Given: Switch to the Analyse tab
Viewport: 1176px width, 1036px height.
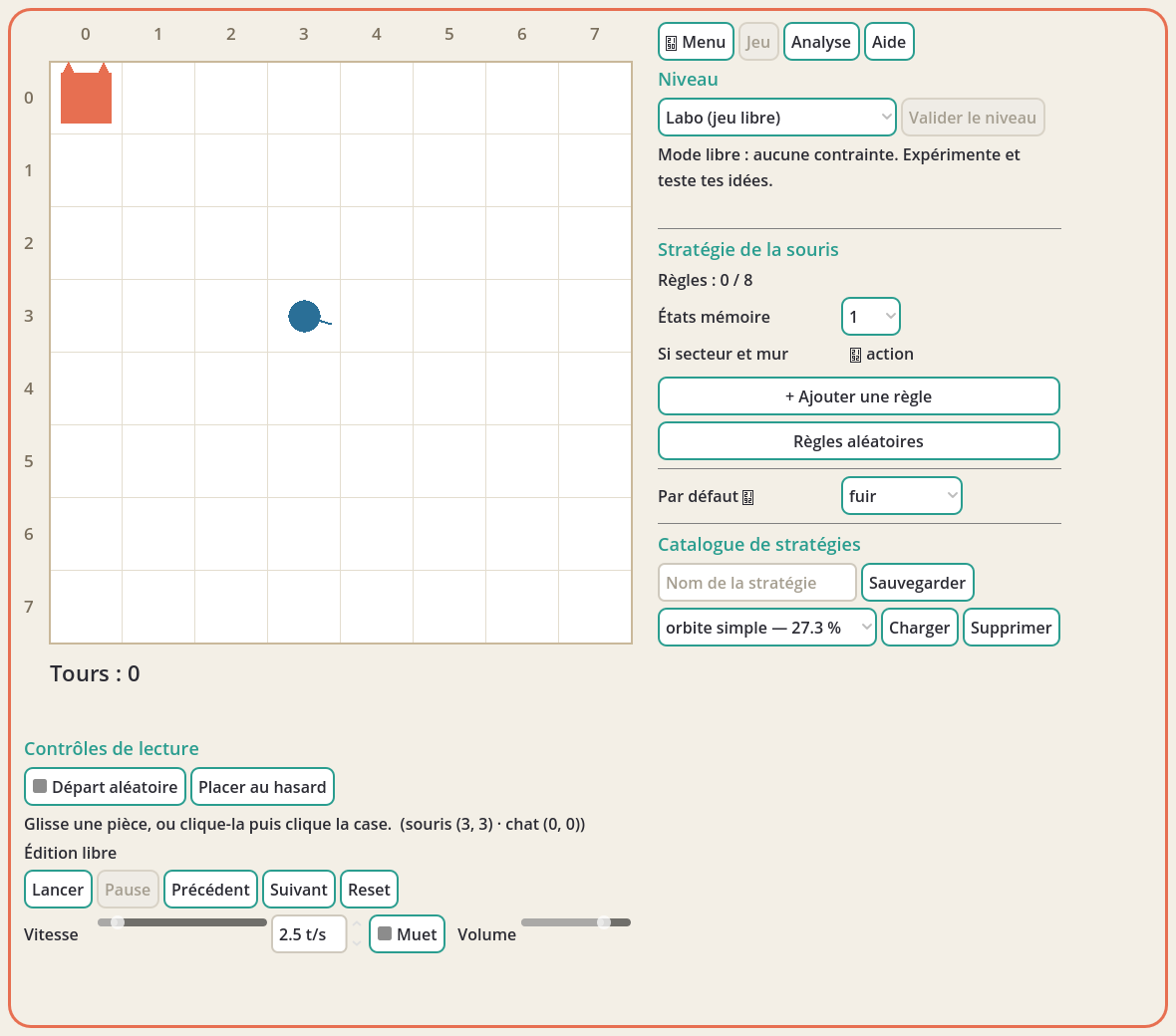Looking at the screenshot, I should pos(820,42).
